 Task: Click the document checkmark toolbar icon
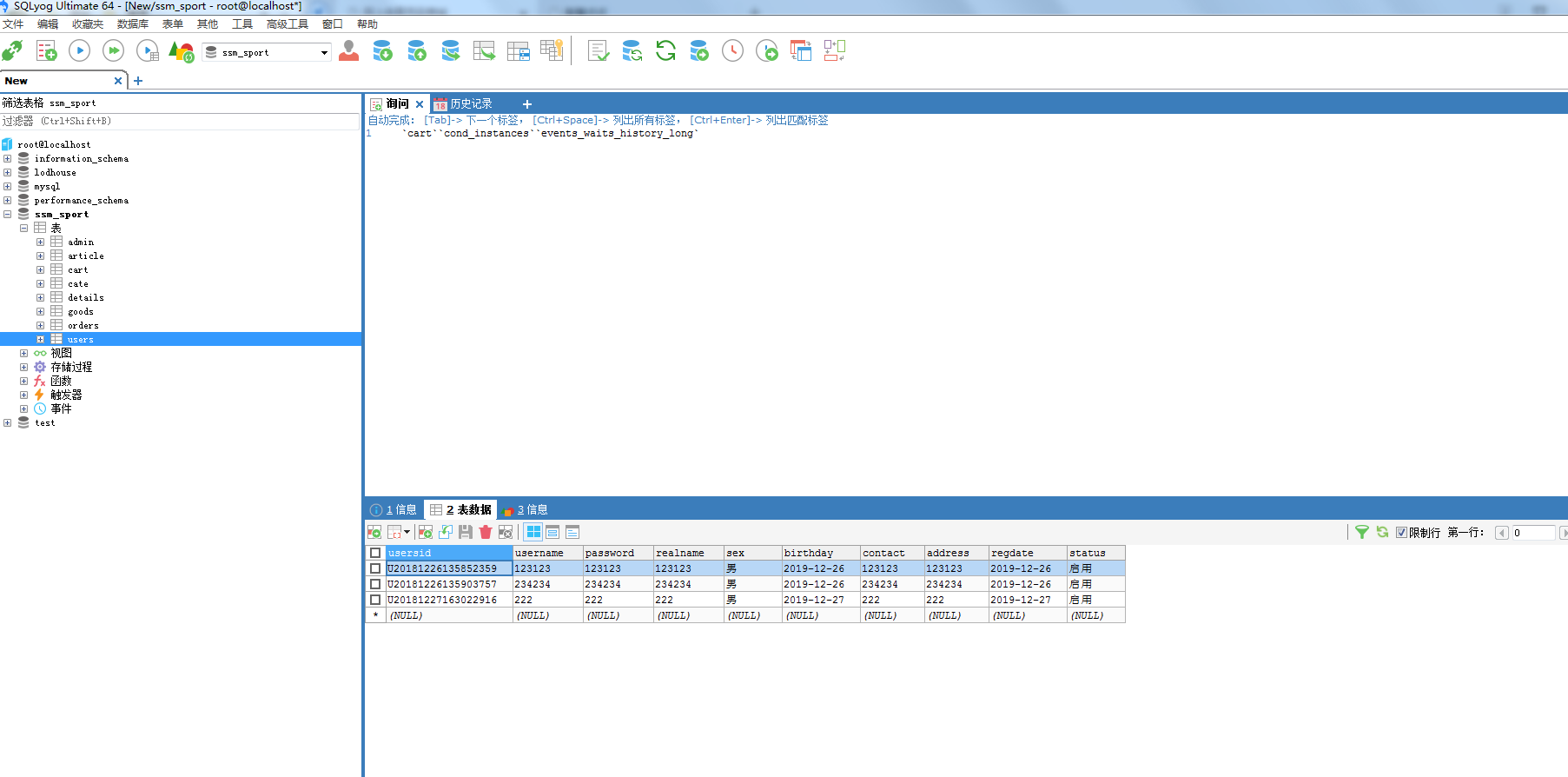point(598,51)
